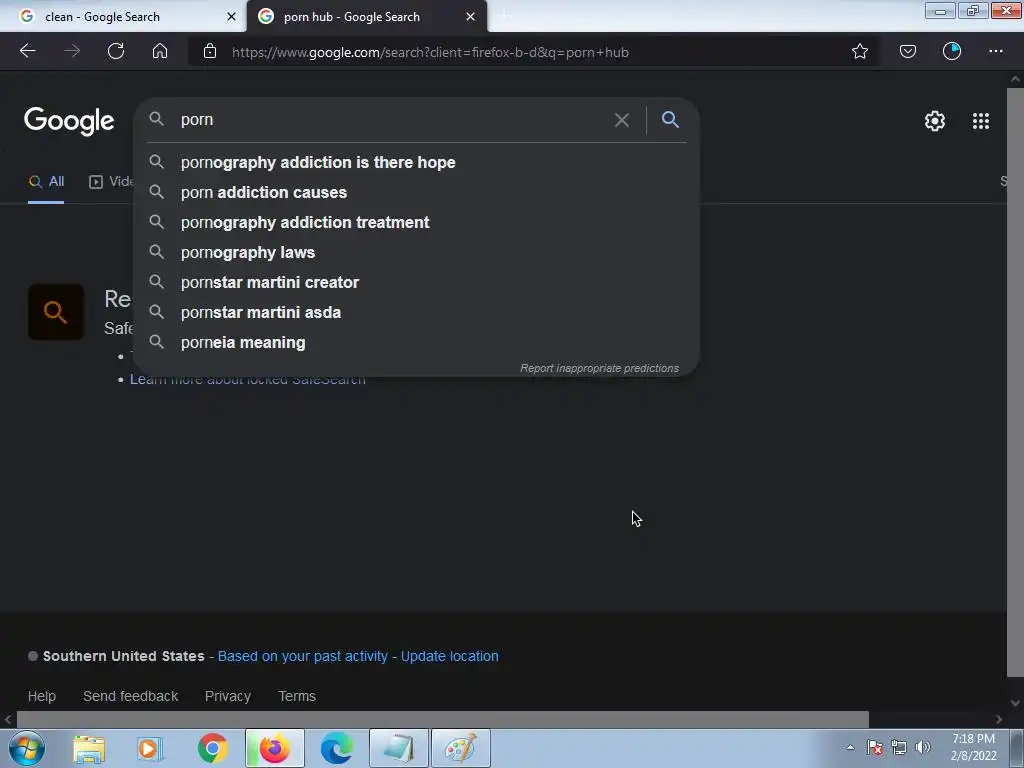Open the volume control in tray
The height and width of the screenshot is (768, 1024).
tap(923, 748)
